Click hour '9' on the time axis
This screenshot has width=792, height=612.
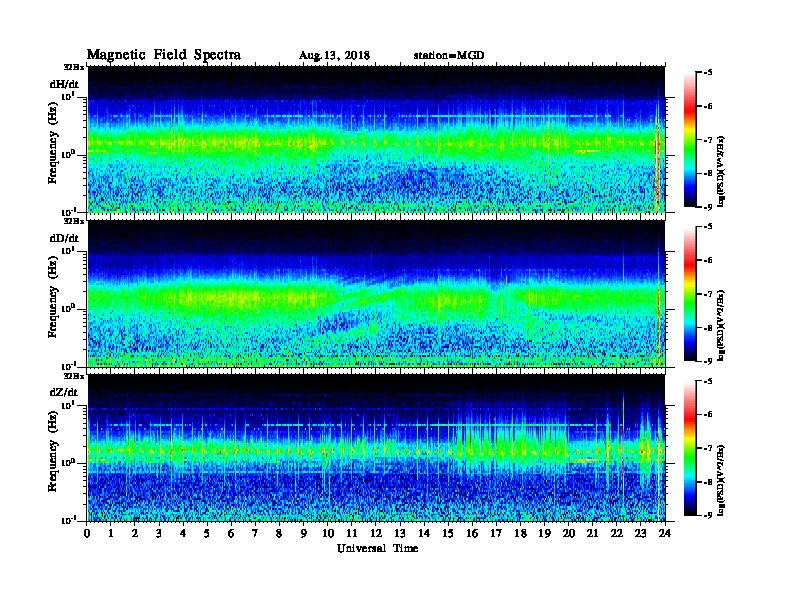click(304, 533)
